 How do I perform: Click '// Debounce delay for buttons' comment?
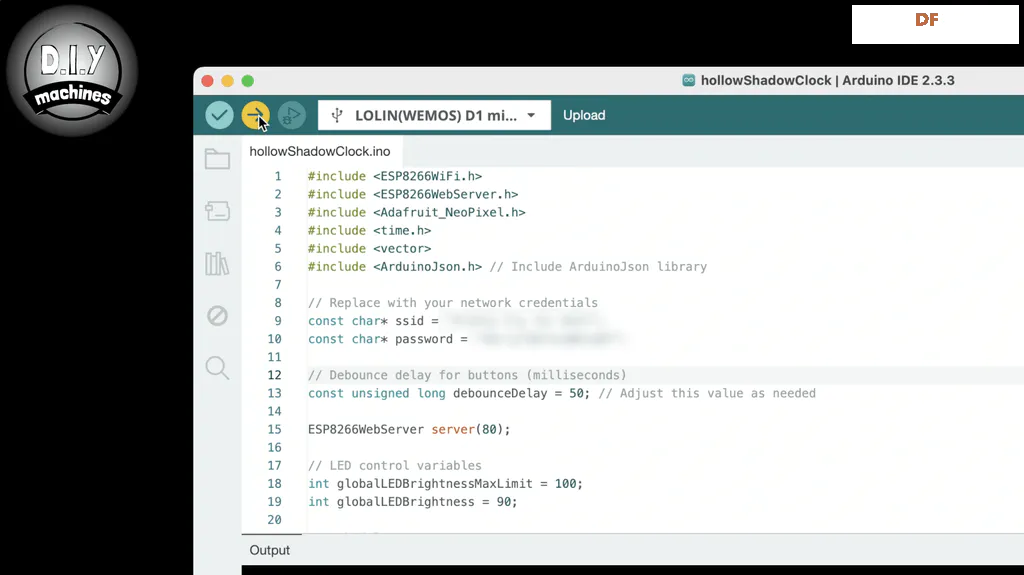pyautogui.click(x=467, y=375)
